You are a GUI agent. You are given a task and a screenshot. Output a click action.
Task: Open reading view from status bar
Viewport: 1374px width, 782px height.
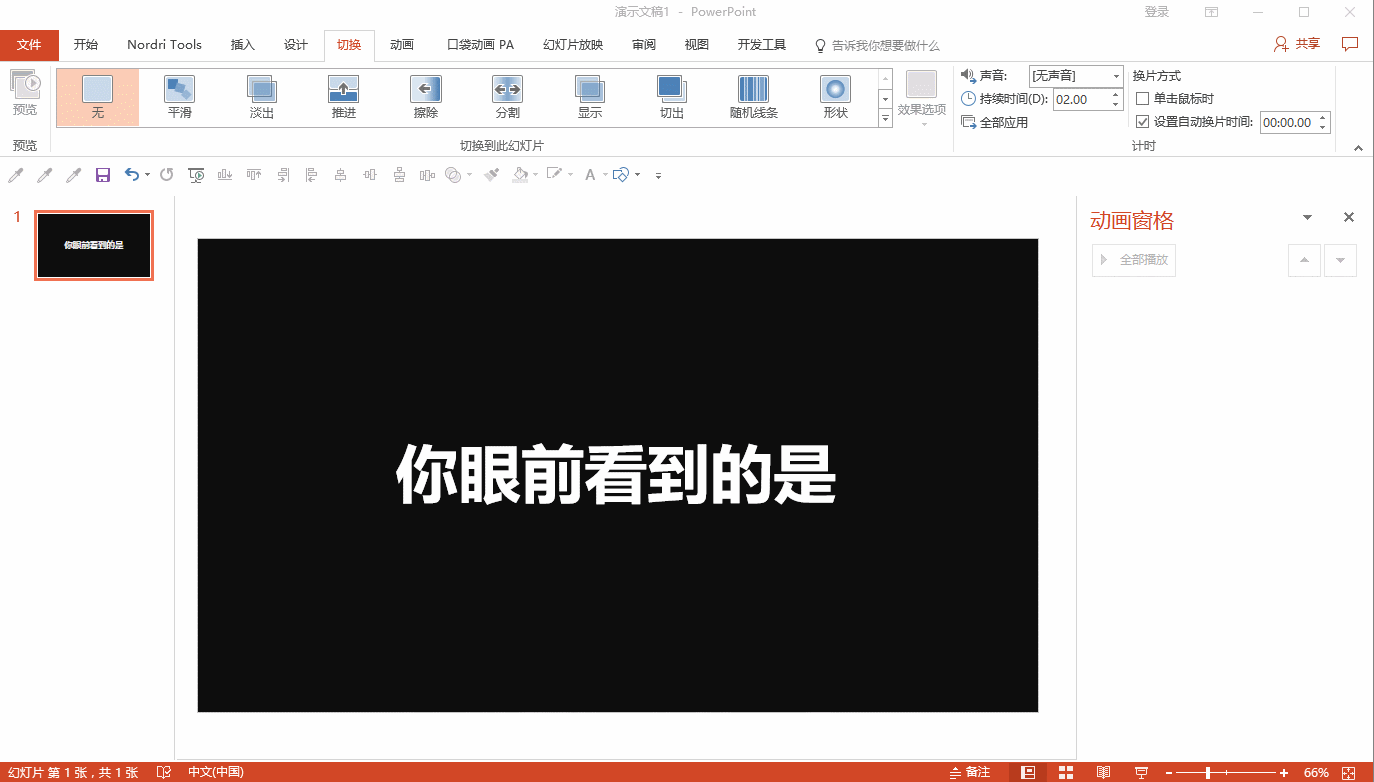point(1104,773)
